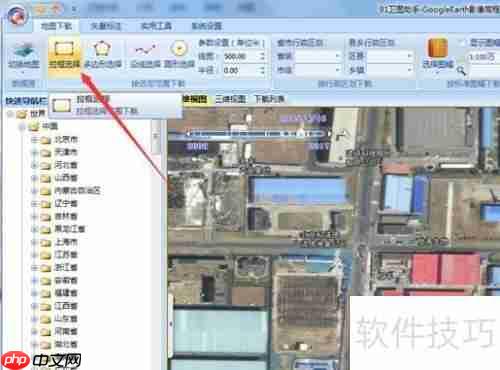Select 吉林省 in the navigation tree

point(66,216)
